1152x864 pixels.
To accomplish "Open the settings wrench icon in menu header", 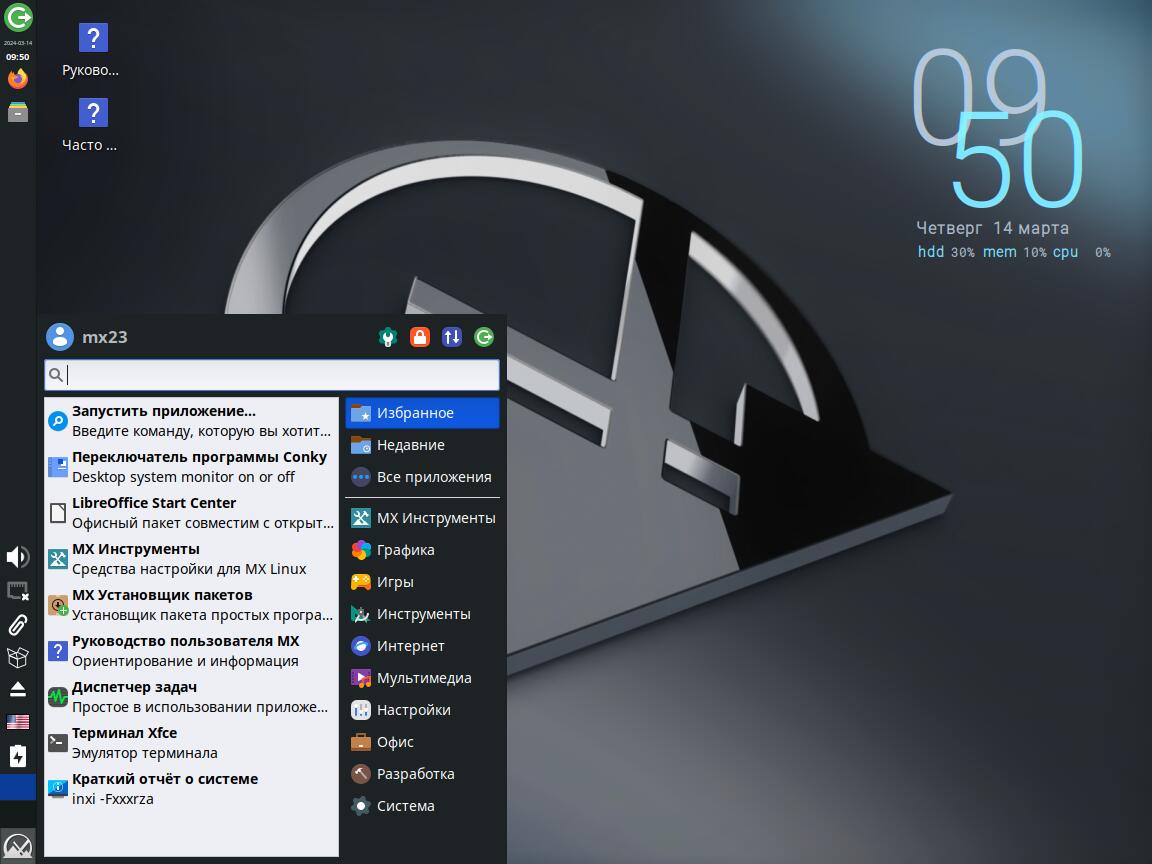I will pos(388,337).
